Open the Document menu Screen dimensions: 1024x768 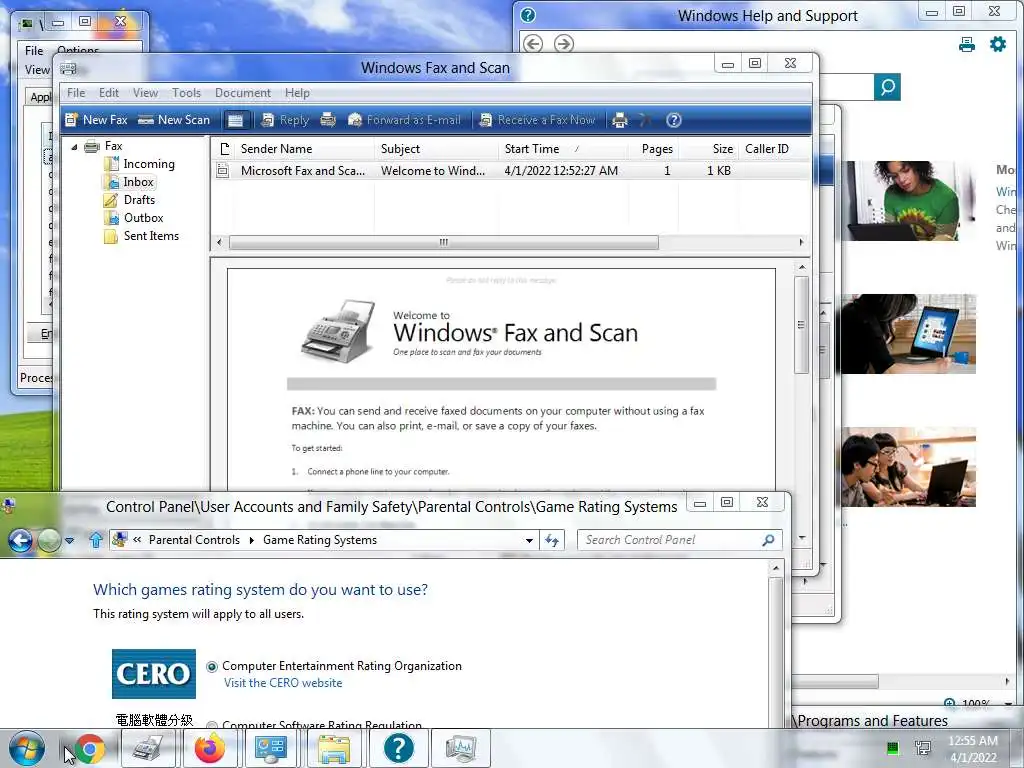point(242,93)
